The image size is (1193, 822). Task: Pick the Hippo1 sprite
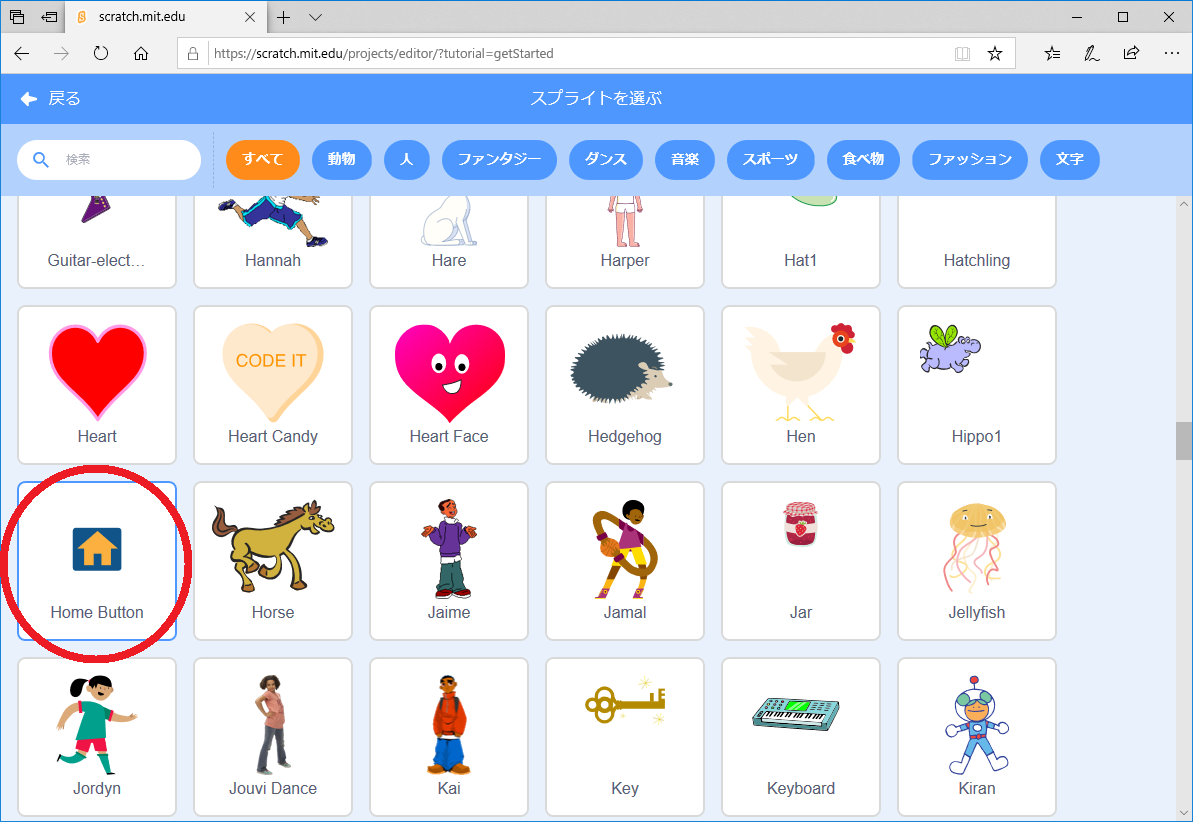pos(977,385)
